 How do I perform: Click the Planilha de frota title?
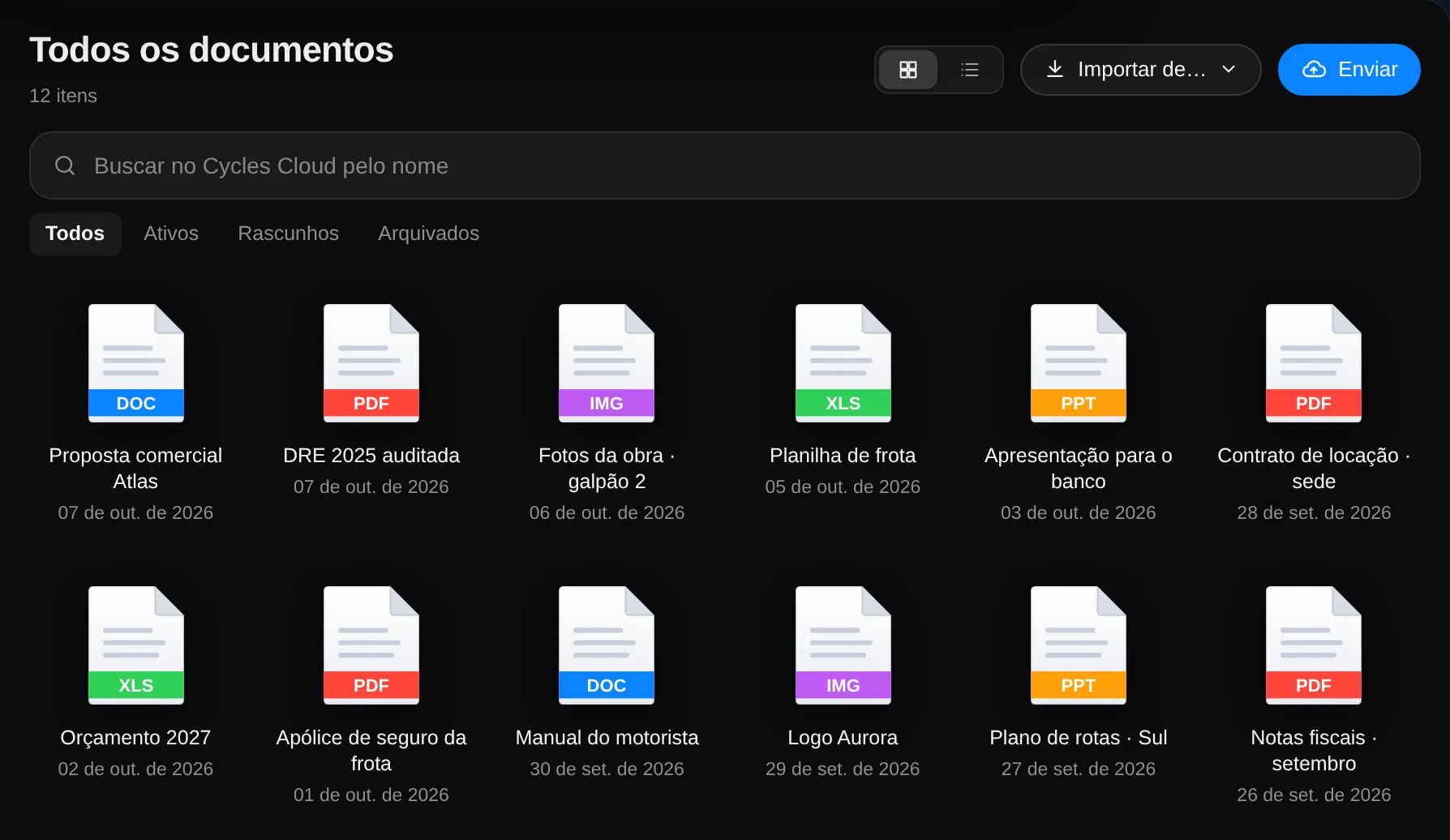pyautogui.click(x=843, y=456)
